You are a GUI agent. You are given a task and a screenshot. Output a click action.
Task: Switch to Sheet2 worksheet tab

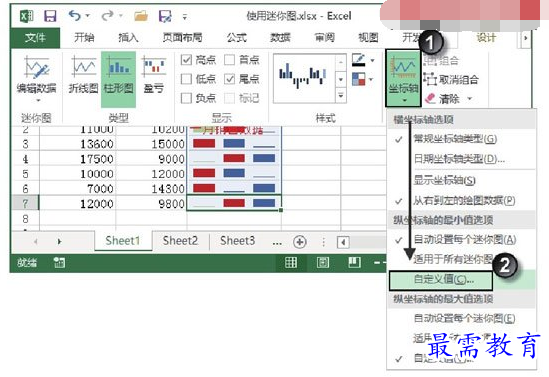[180, 241]
